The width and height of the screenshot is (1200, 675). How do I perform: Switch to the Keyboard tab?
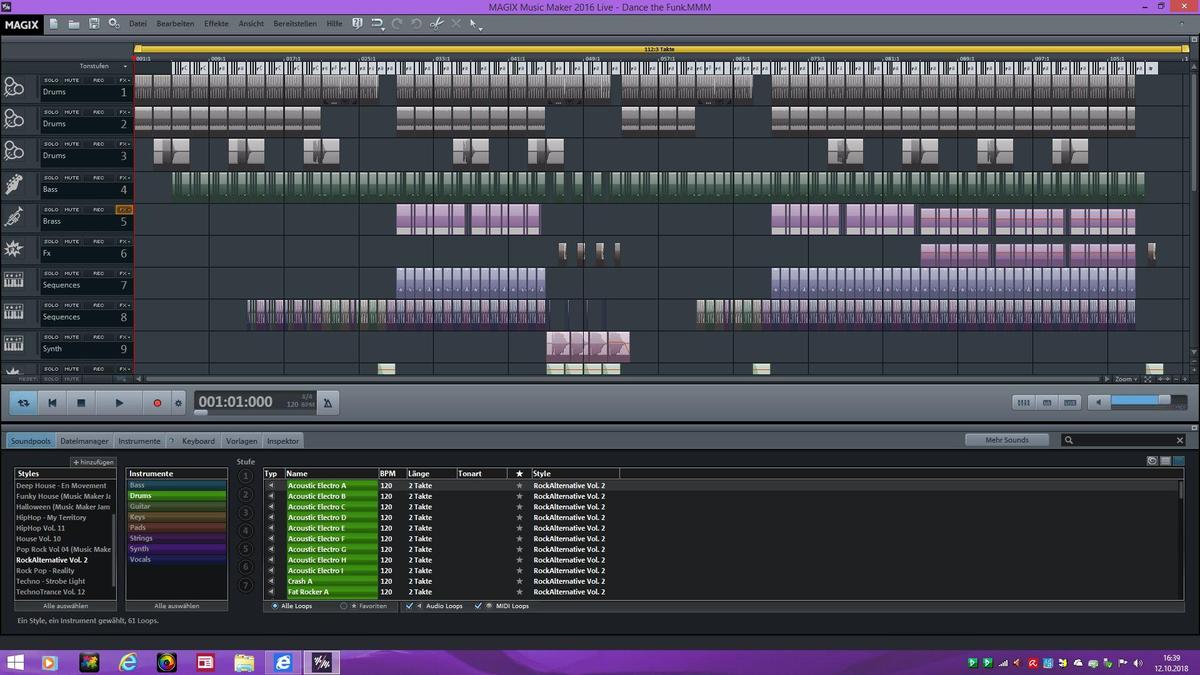click(x=198, y=440)
